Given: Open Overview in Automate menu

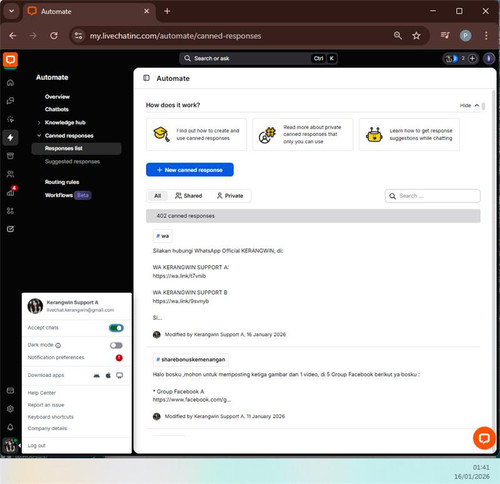Looking at the screenshot, I should 57,97.
